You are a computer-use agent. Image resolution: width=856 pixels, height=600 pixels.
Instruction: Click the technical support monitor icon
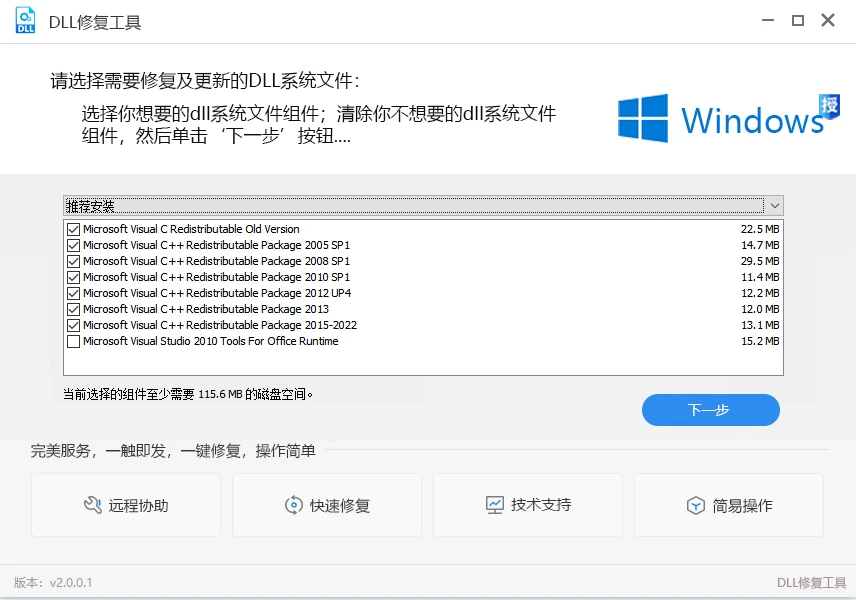pos(495,505)
